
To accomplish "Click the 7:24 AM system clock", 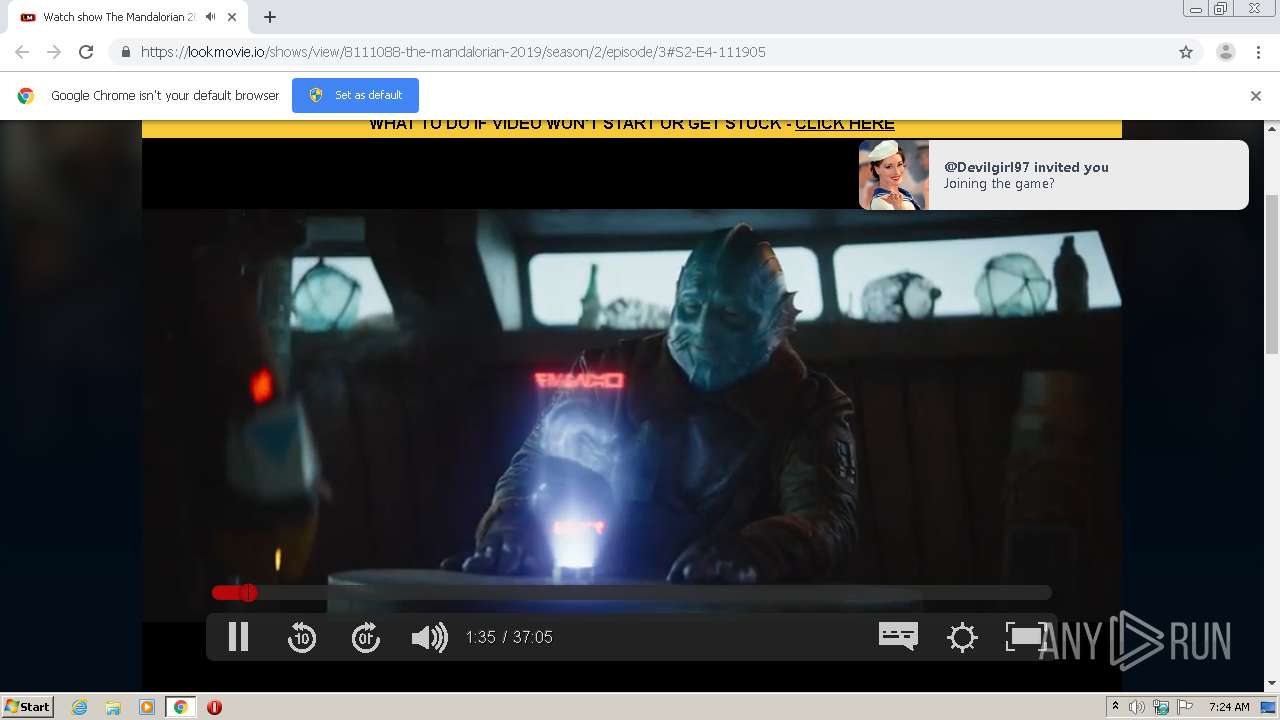I will pos(1229,707).
